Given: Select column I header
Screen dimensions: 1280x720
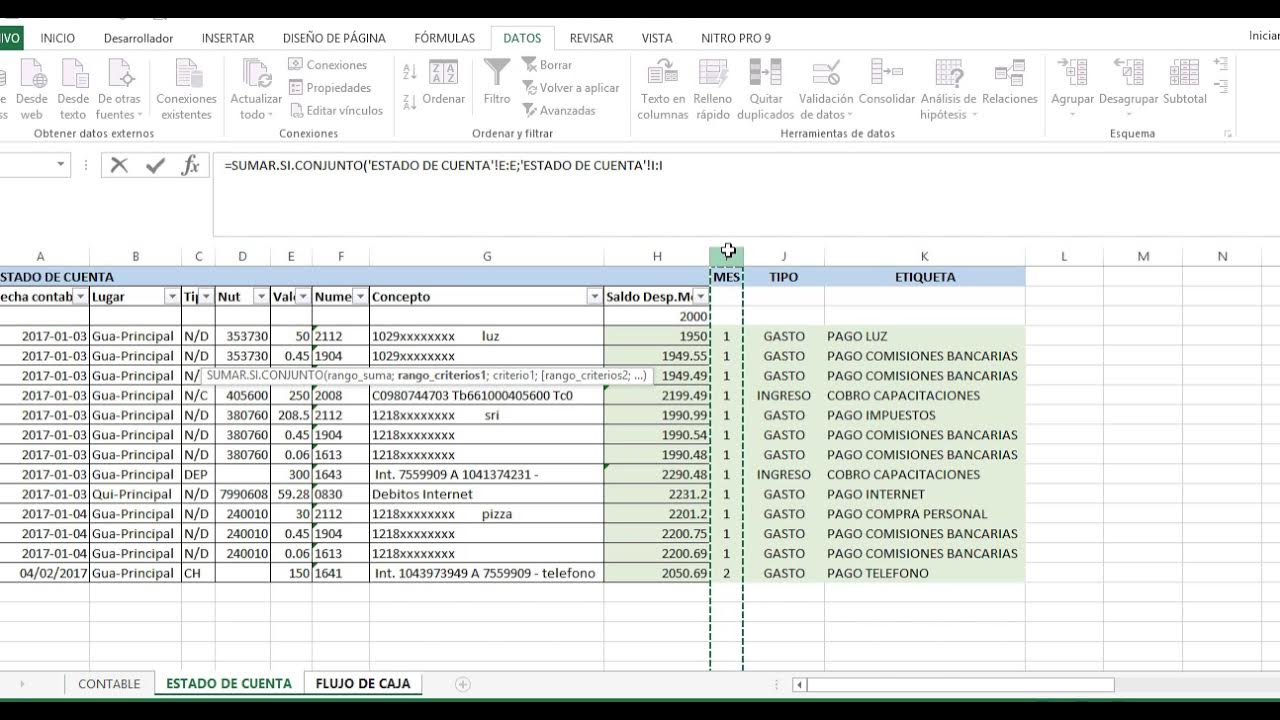Looking at the screenshot, I should 727,256.
